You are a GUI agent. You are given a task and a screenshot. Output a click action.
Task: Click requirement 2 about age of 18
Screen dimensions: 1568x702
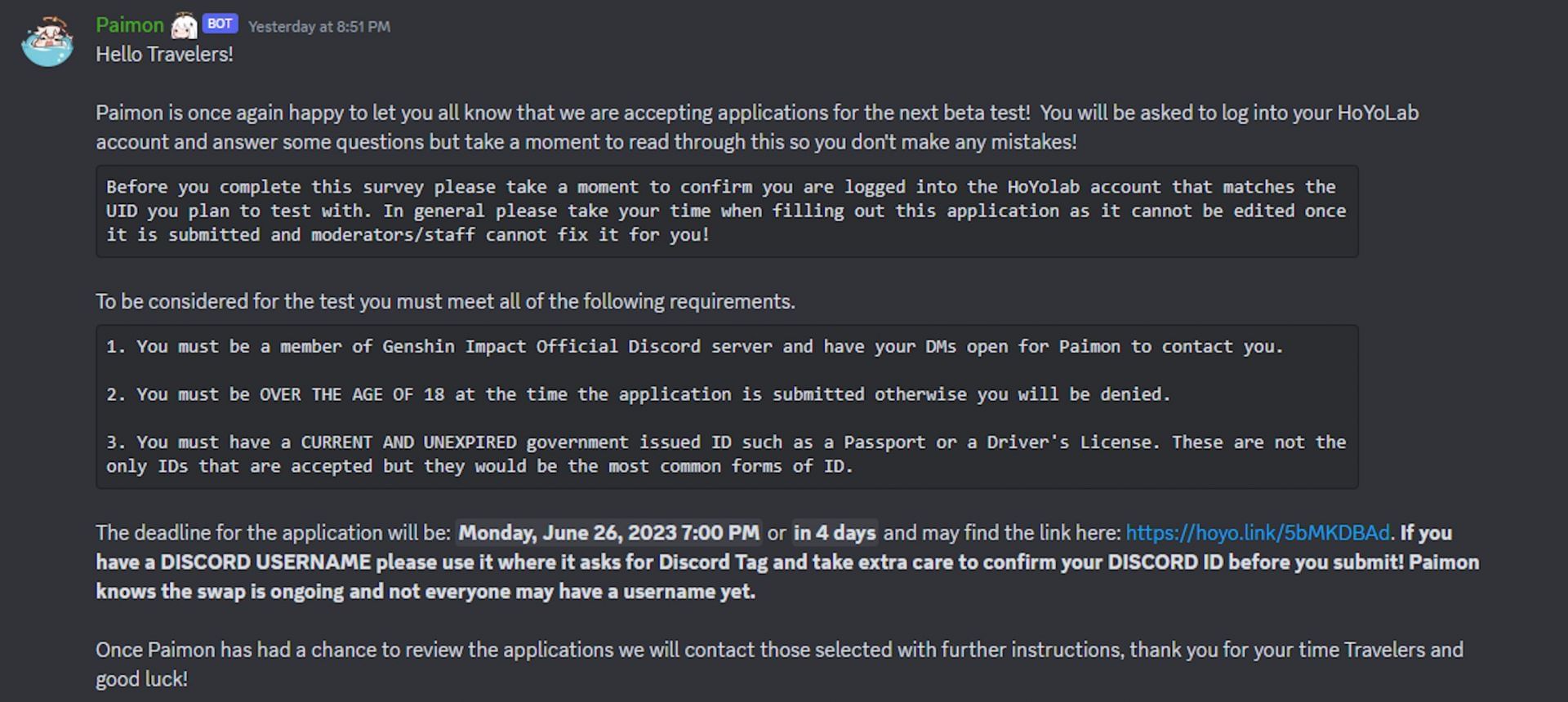(638, 395)
